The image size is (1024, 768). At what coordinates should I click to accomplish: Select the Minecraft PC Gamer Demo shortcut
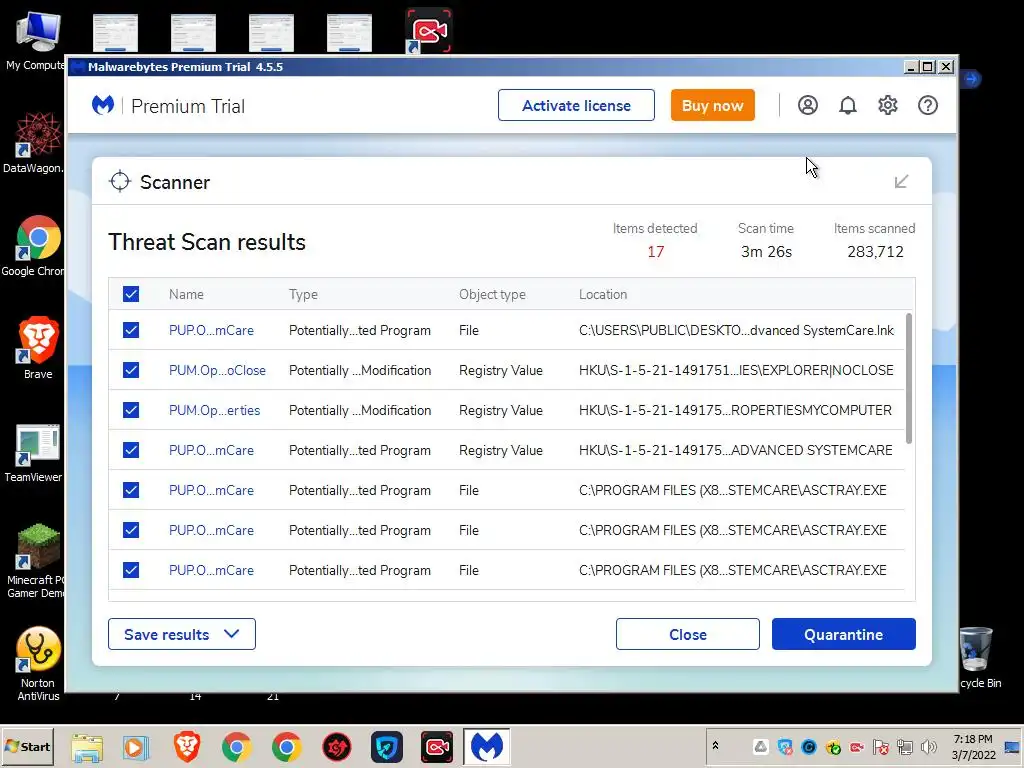(x=35, y=560)
